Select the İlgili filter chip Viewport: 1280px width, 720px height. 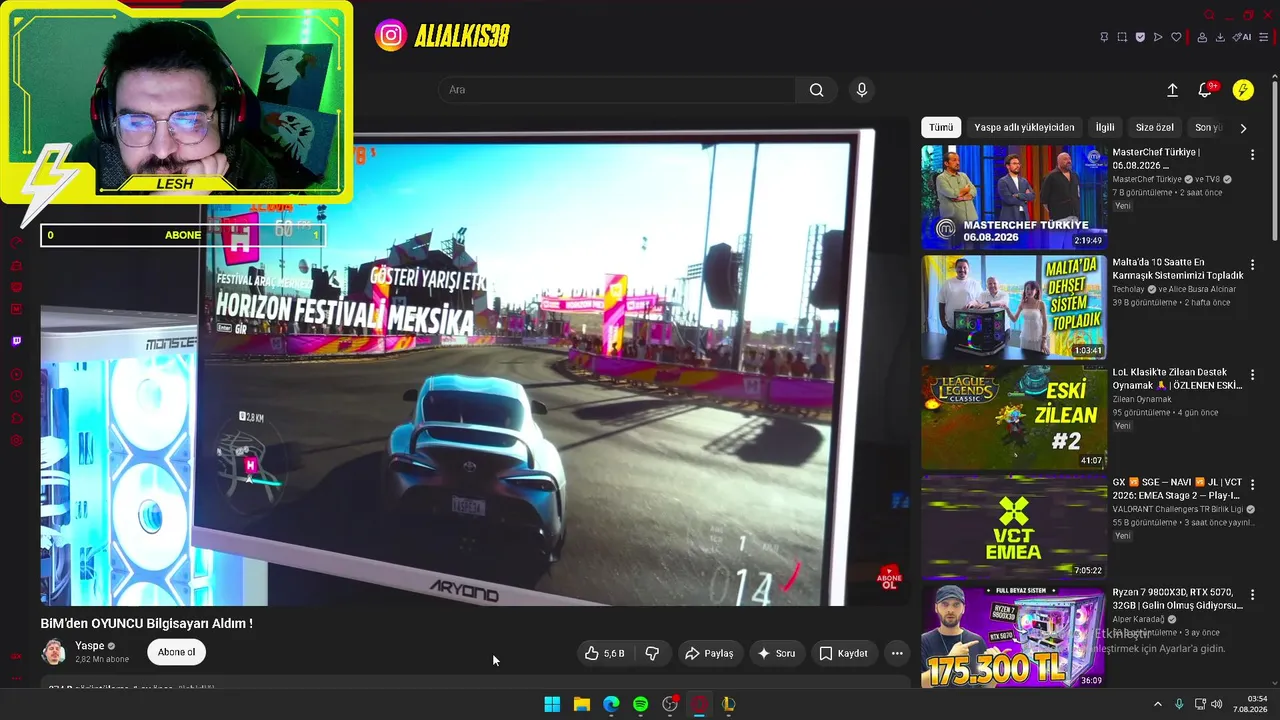(1105, 128)
